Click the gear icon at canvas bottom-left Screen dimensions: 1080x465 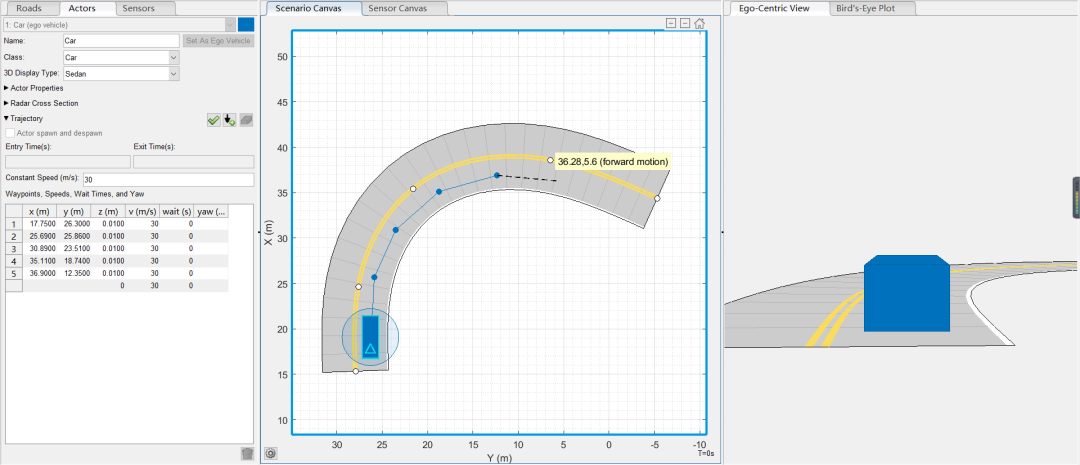click(x=270, y=453)
